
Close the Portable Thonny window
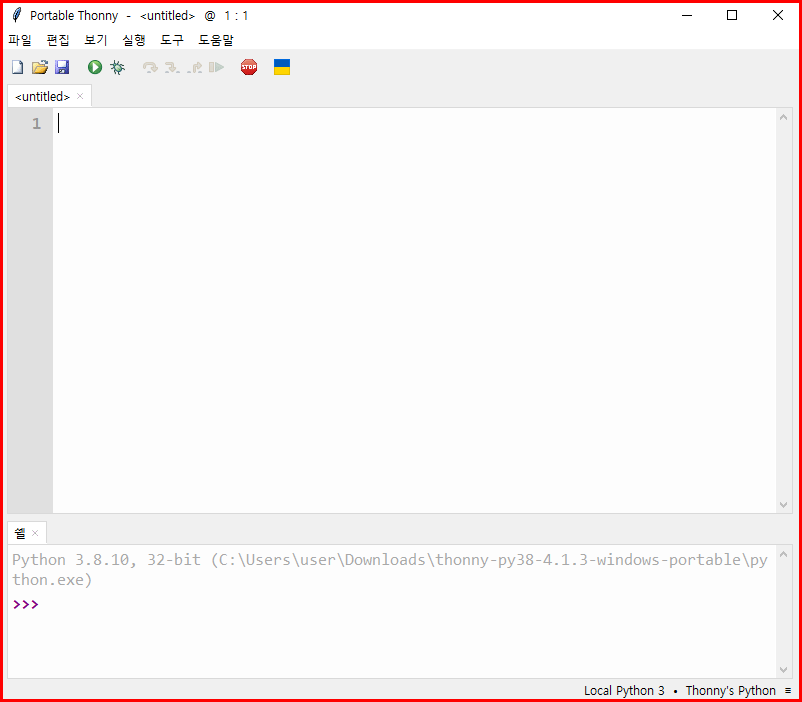point(777,15)
